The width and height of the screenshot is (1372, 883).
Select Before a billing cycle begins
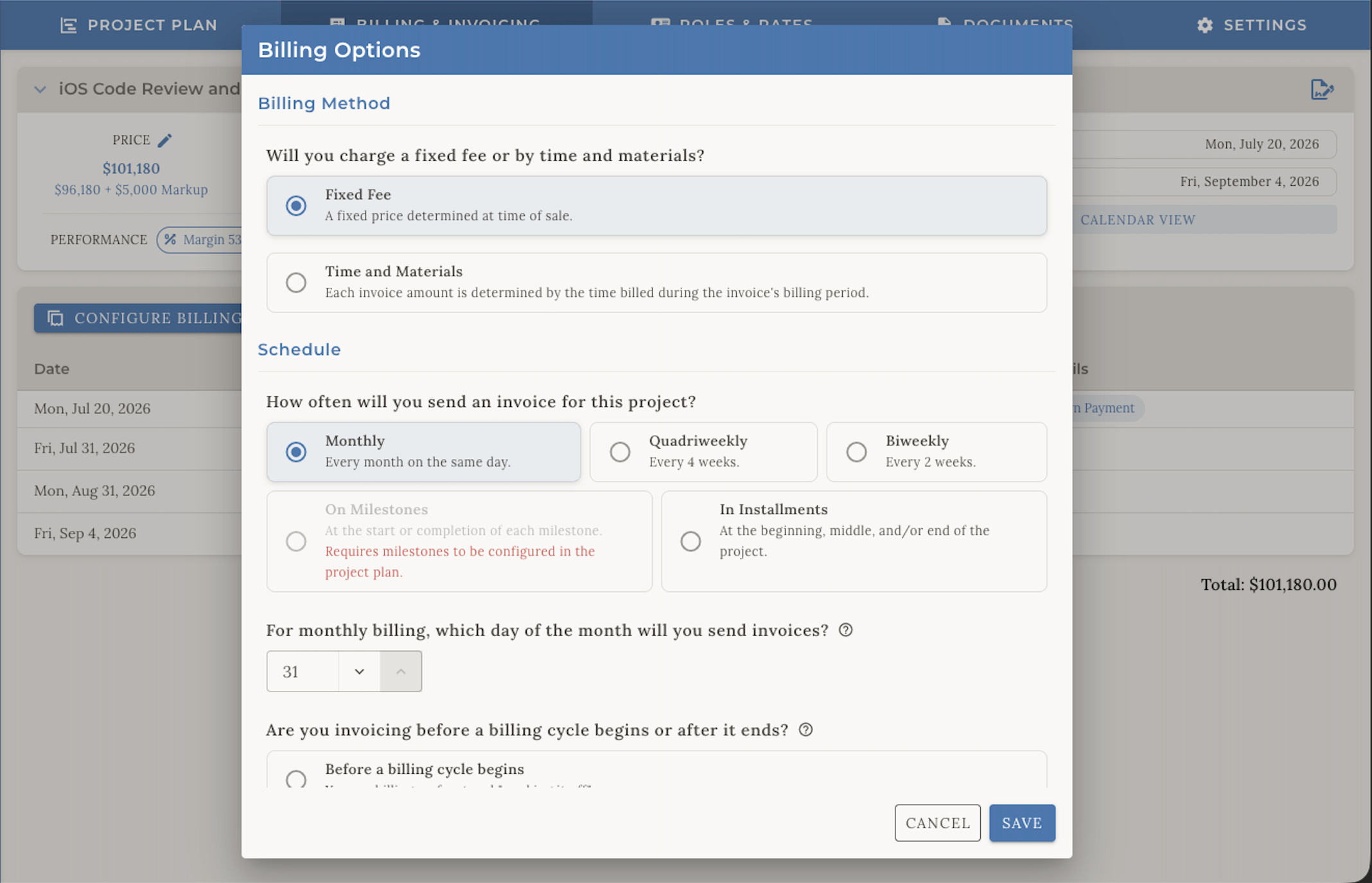296,779
